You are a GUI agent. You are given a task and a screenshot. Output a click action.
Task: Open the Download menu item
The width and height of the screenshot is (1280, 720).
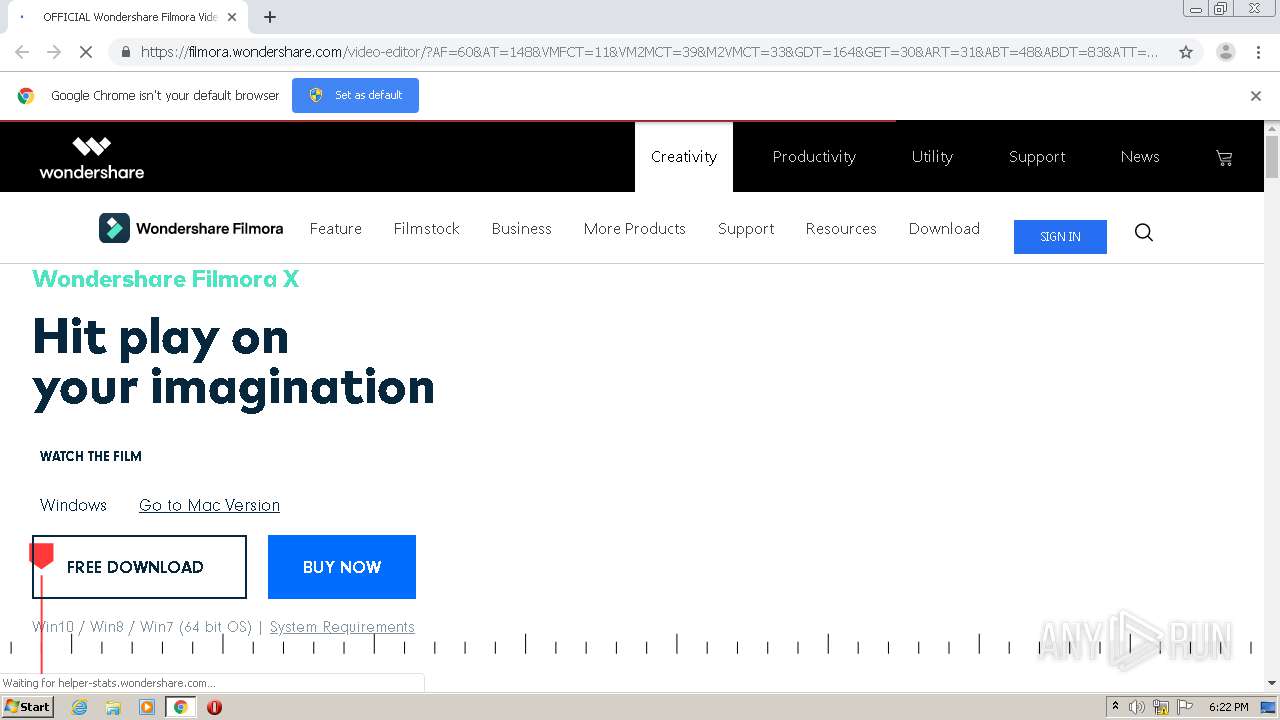coord(944,229)
